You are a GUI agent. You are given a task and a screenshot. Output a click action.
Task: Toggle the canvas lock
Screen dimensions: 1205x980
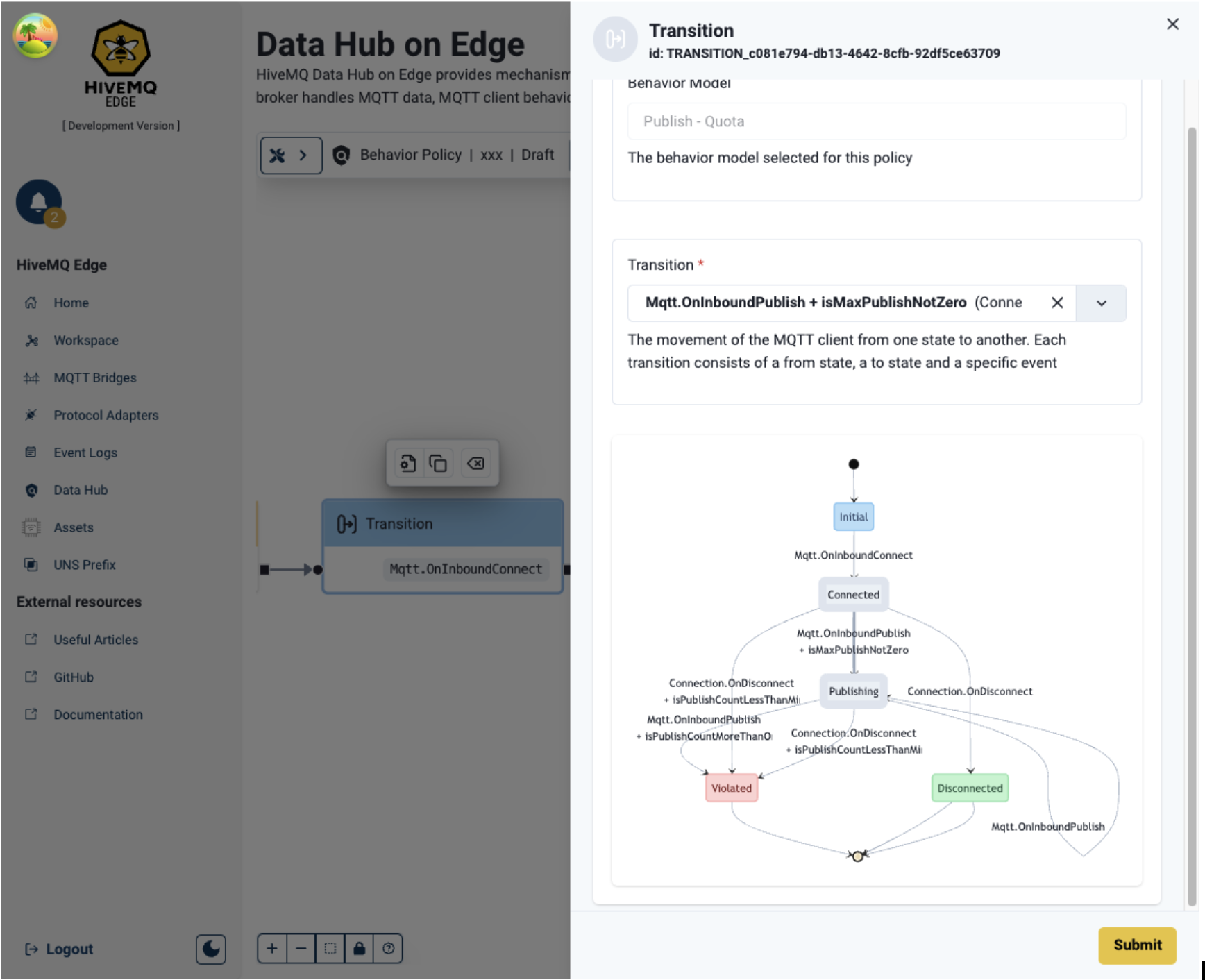pos(360,949)
